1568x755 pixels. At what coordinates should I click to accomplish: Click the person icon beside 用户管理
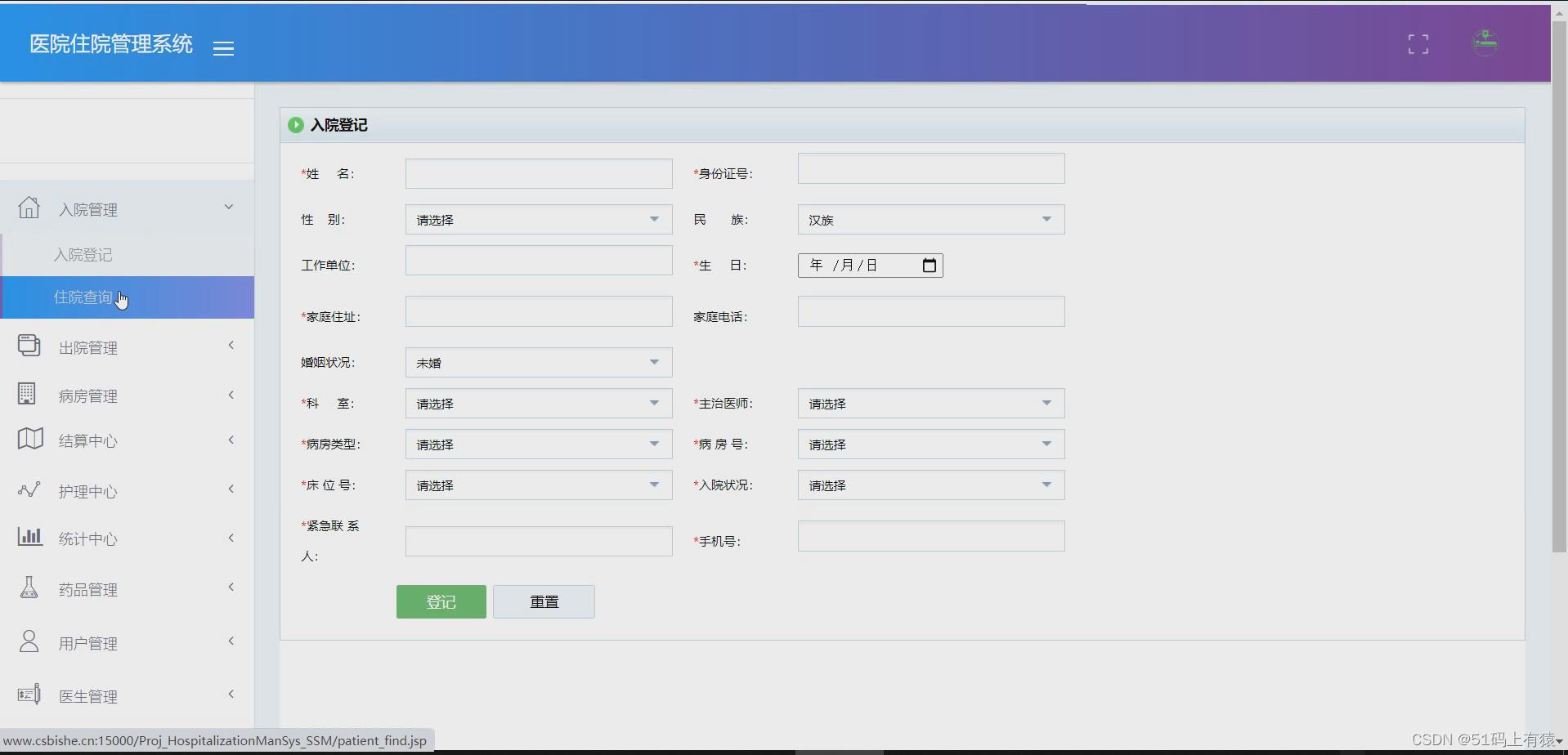29,641
